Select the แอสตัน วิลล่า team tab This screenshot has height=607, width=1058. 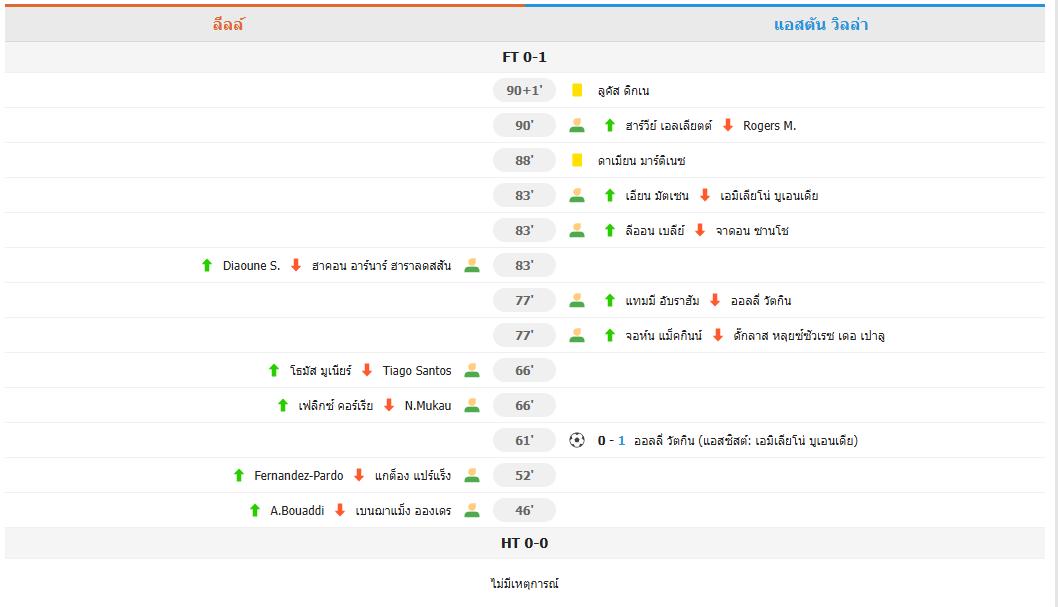click(820, 24)
